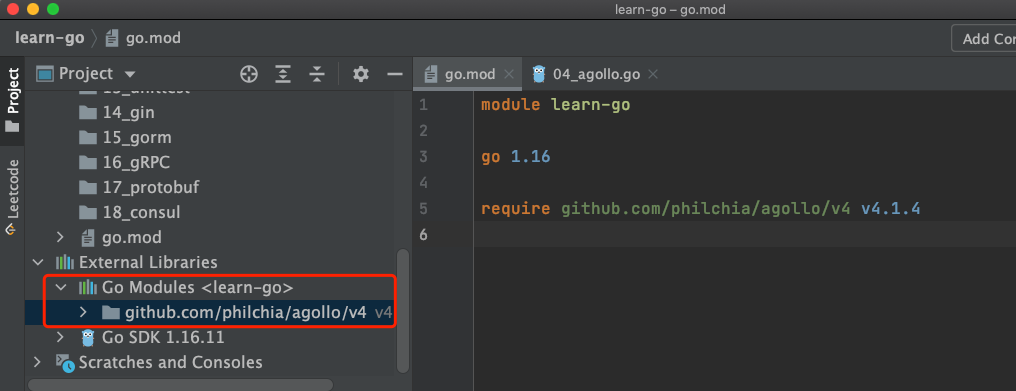This screenshot has width=1016, height=391.
Task: Click 'module' keyword on line 1
Action: pyautogui.click(x=511, y=105)
